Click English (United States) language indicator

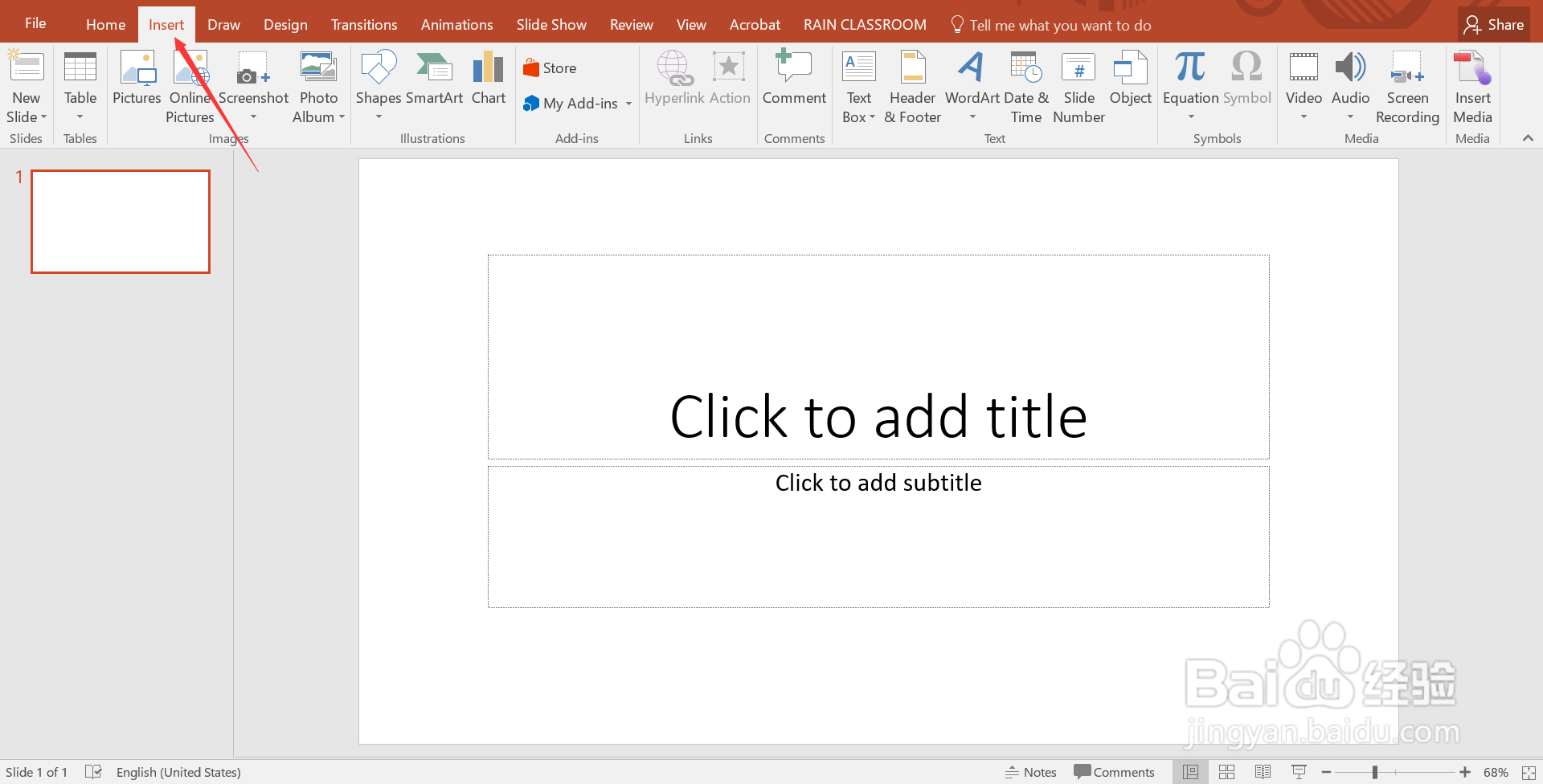178,772
